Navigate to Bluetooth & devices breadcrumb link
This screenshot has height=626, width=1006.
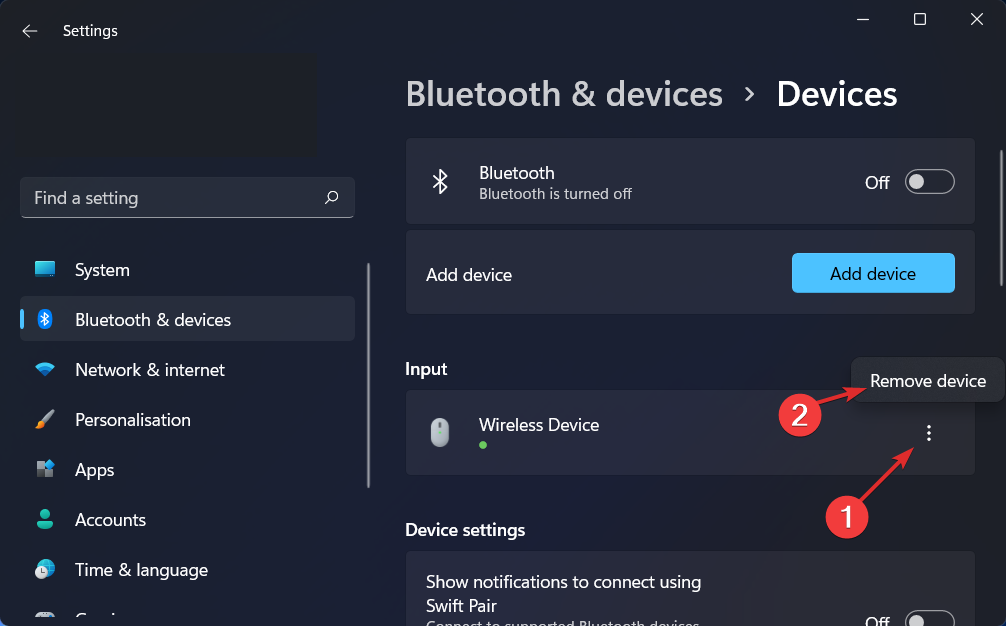(564, 93)
